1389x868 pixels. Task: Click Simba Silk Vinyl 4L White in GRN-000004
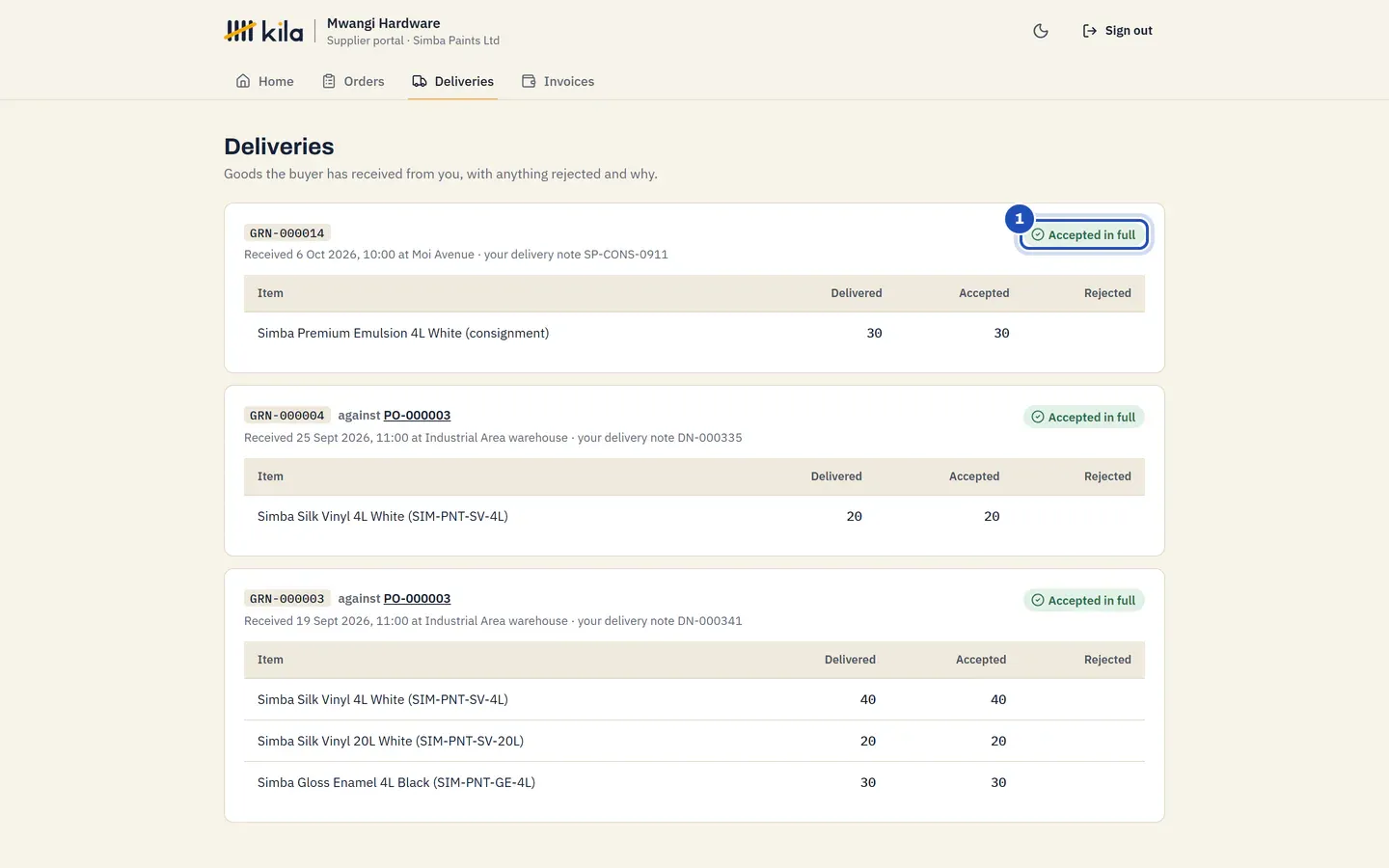pyautogui.click(x=383, y=517)
